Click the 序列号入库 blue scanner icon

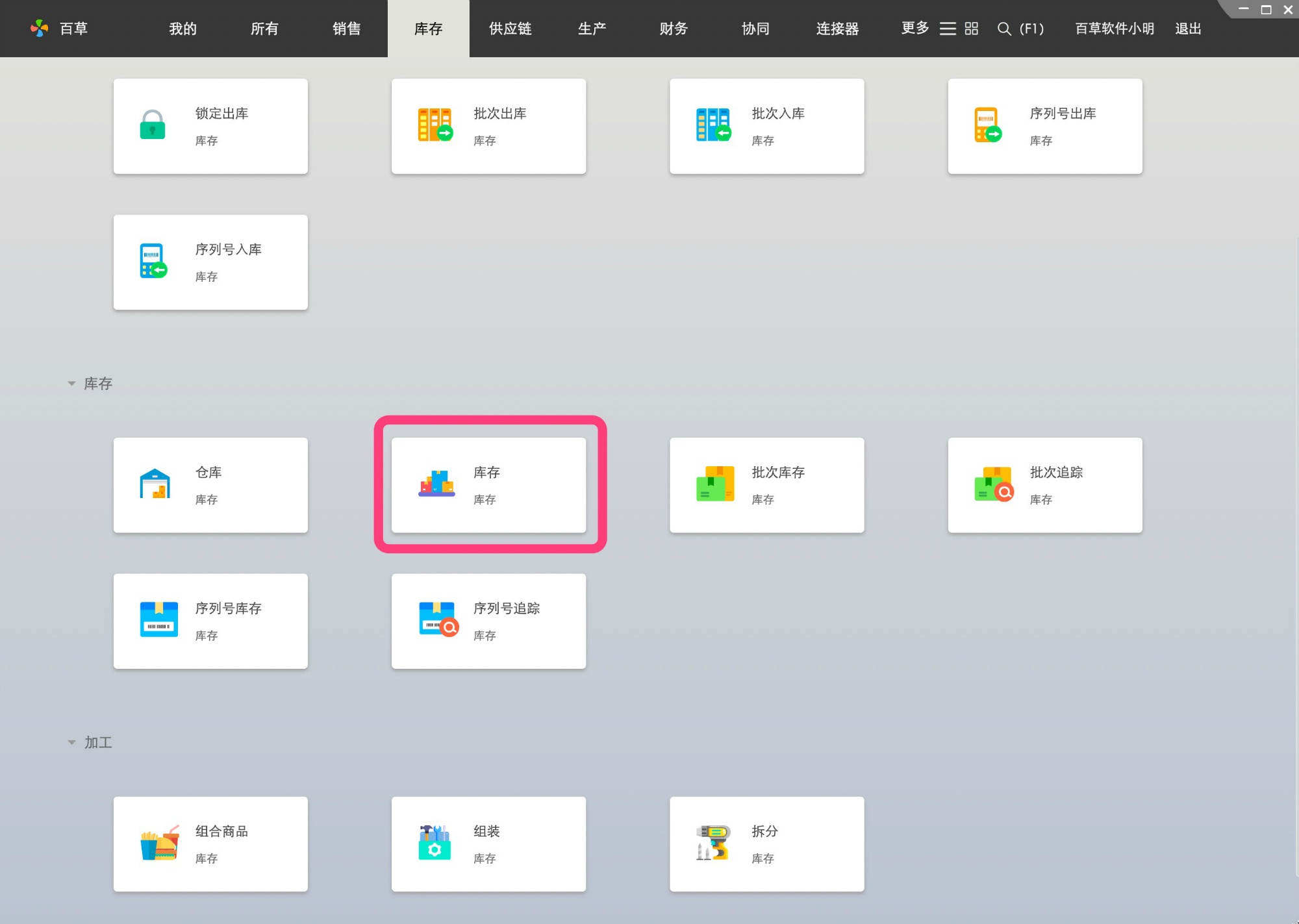point(154,261)
